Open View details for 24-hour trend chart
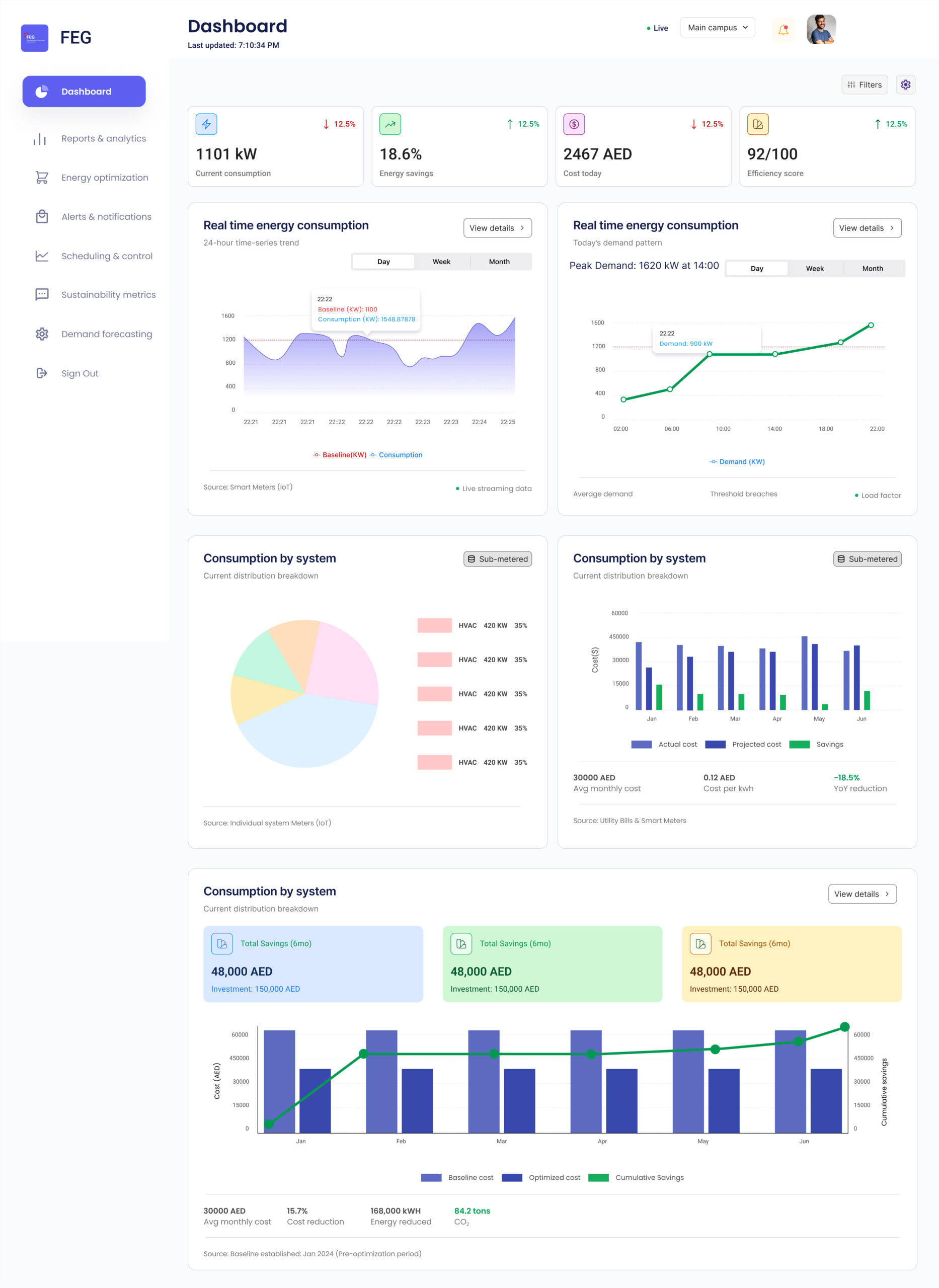This screenshot has width=939, height=1288. 497,228
